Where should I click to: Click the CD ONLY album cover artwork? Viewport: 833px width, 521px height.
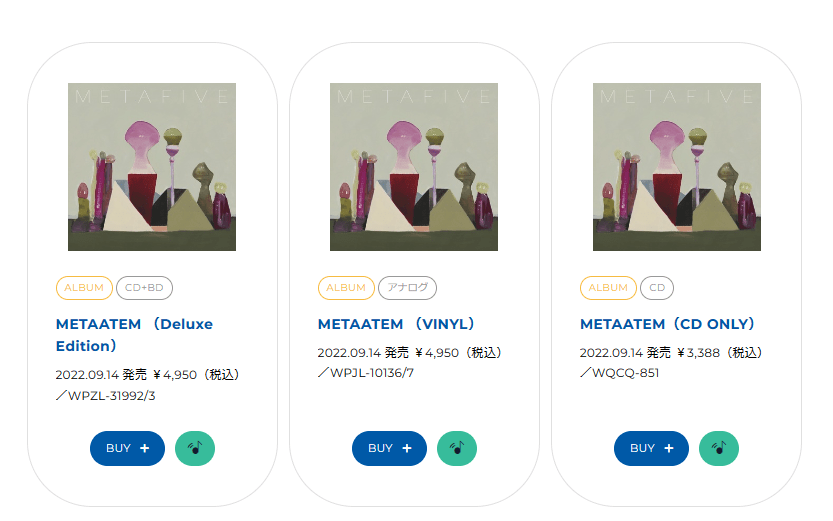676,167
